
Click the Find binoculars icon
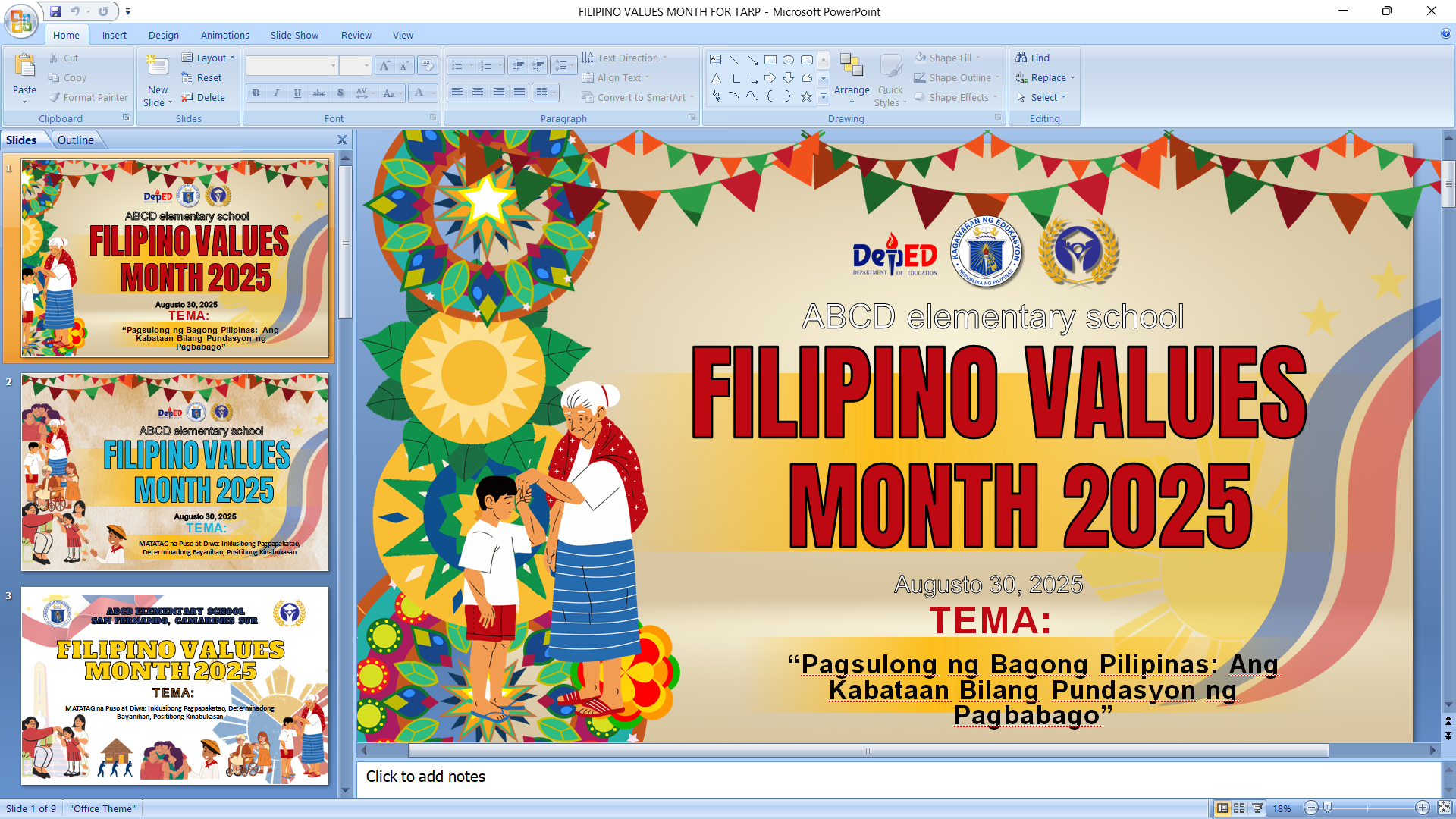click(x=1021, y=58)
